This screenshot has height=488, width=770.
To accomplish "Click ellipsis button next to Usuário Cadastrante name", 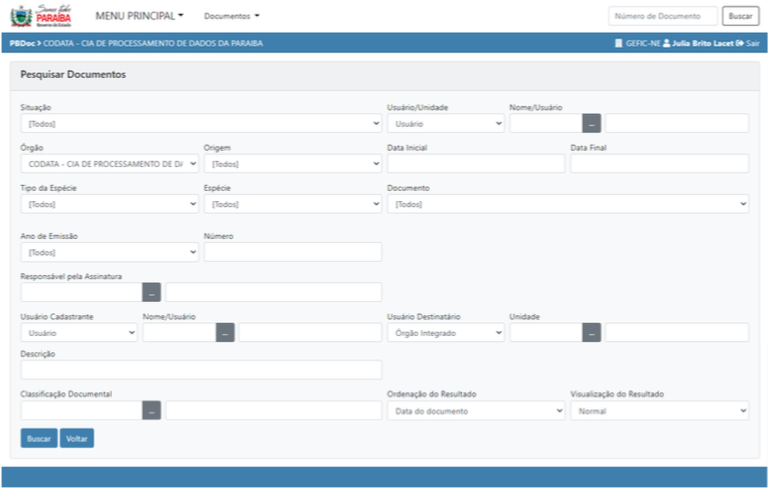I will [x=225, y=333].
